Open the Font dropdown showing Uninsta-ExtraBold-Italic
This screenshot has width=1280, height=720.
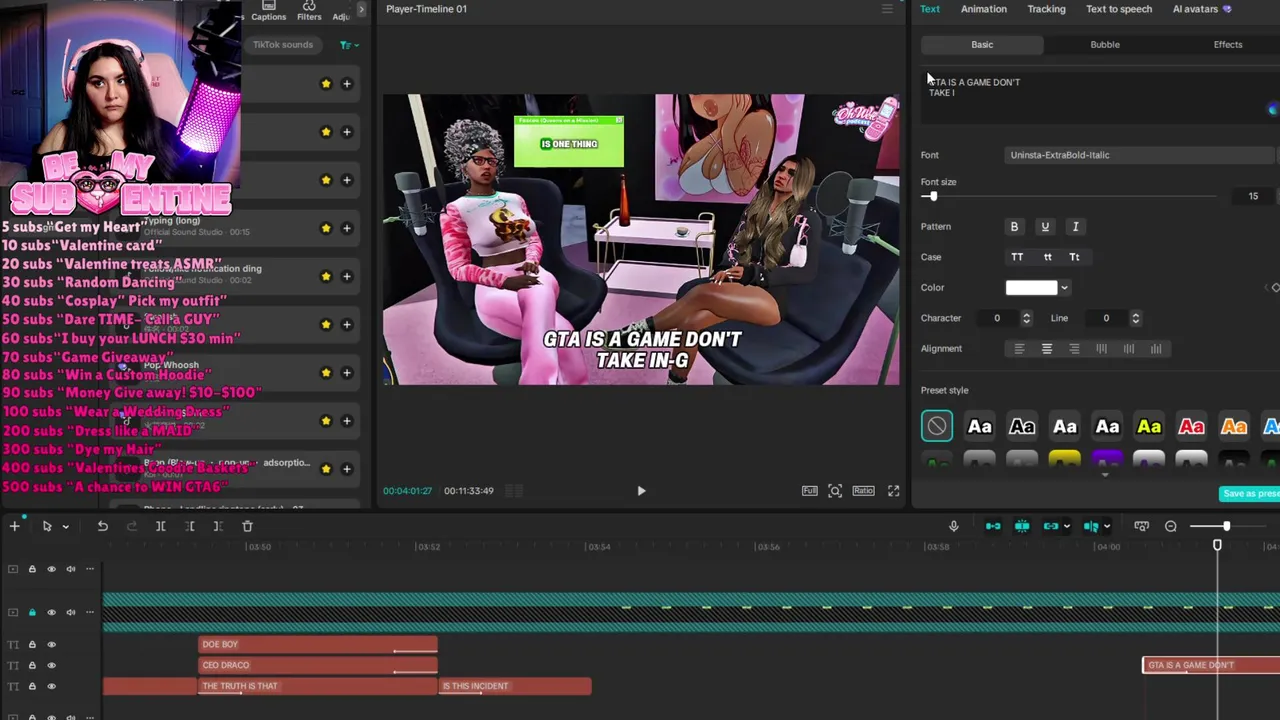1140,155
